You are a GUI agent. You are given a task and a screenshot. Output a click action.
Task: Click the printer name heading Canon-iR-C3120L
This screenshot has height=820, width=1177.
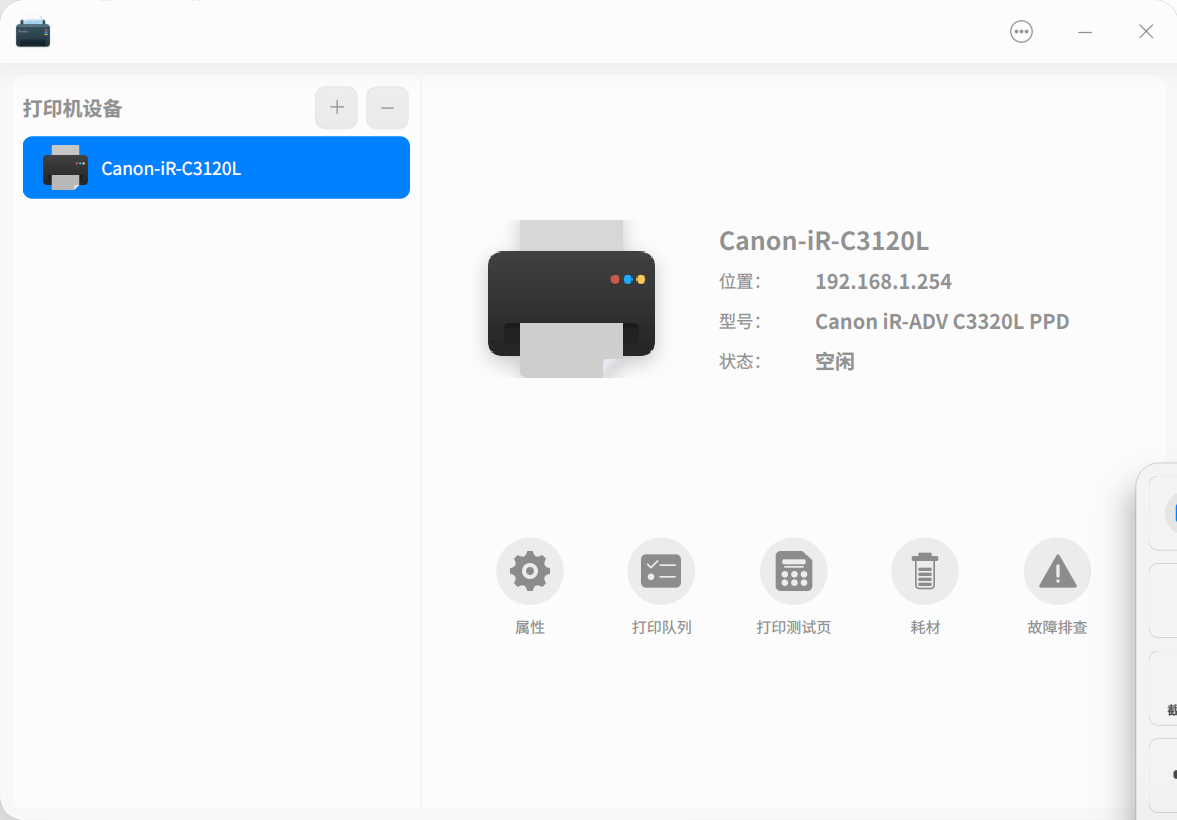click(x=823, y=241)
